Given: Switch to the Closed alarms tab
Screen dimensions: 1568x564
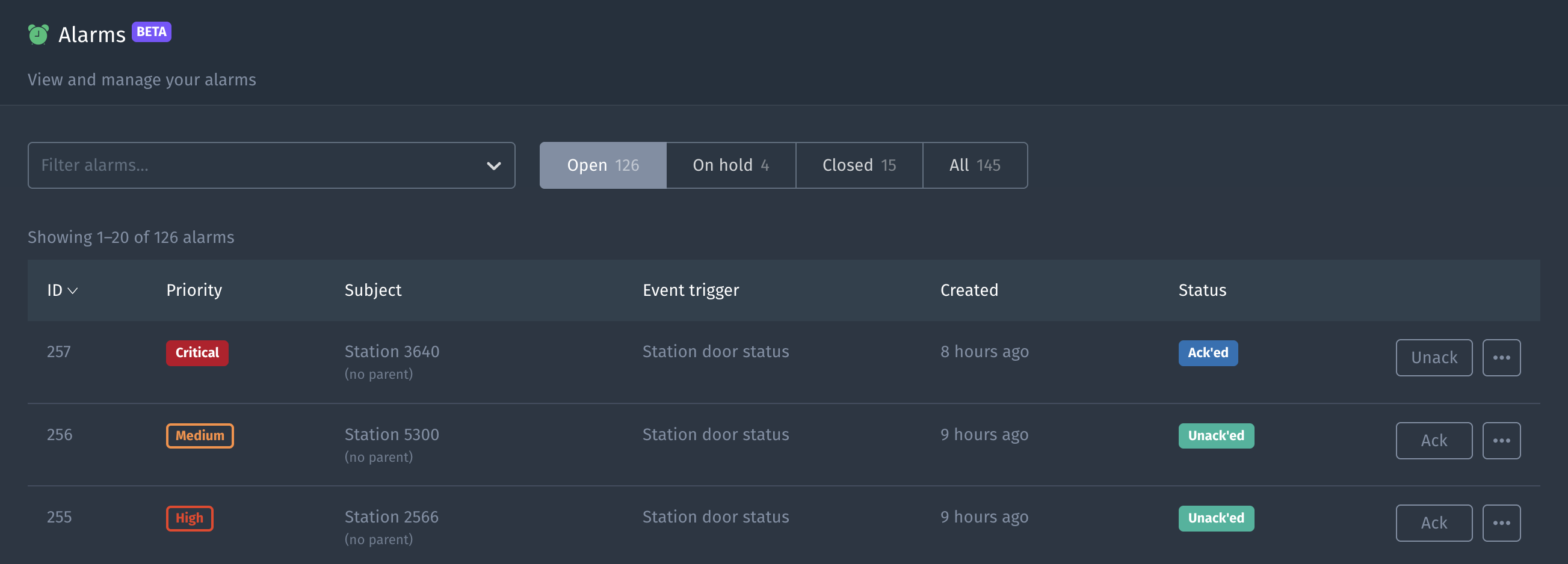Looking at the screenshot, I should point(859,165).
